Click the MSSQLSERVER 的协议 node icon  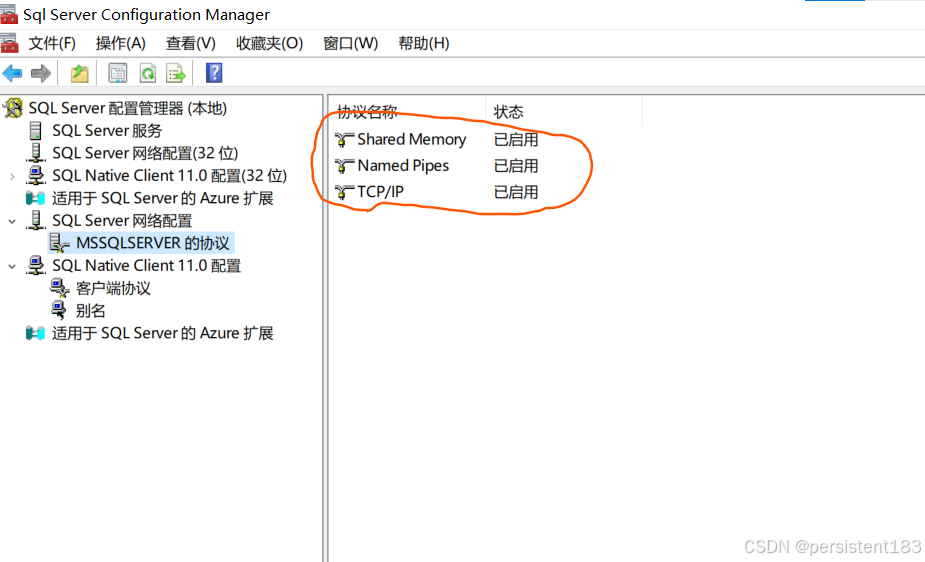point(60,243)
